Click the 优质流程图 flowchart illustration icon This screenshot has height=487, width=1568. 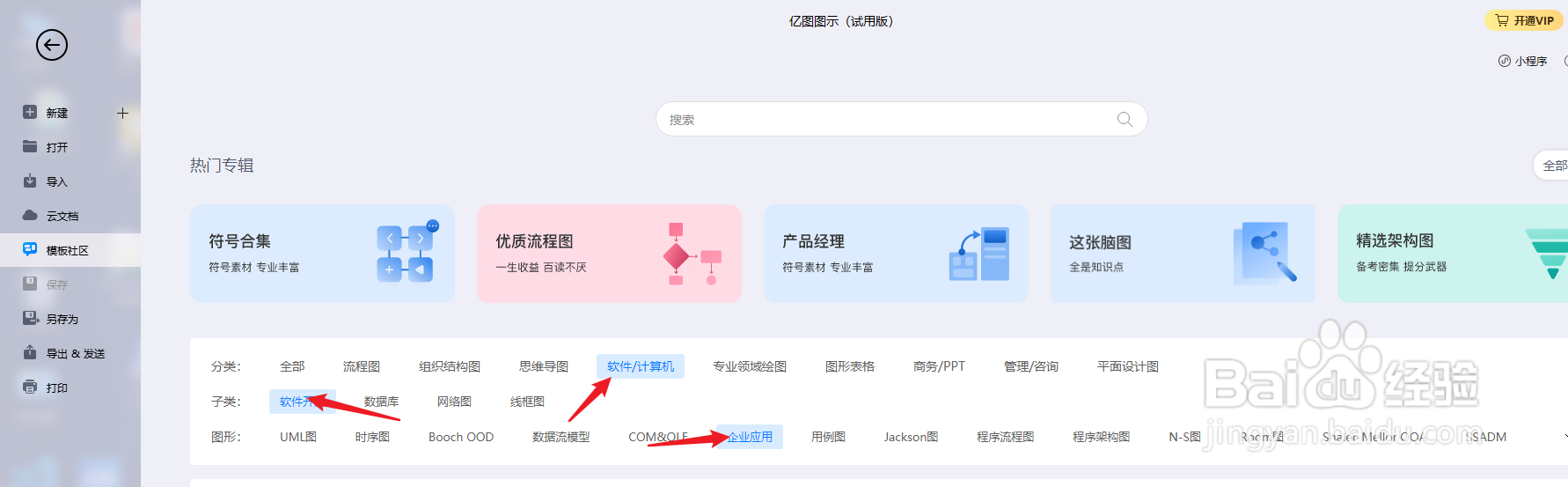pyautogui.click(x=692, y=254)
